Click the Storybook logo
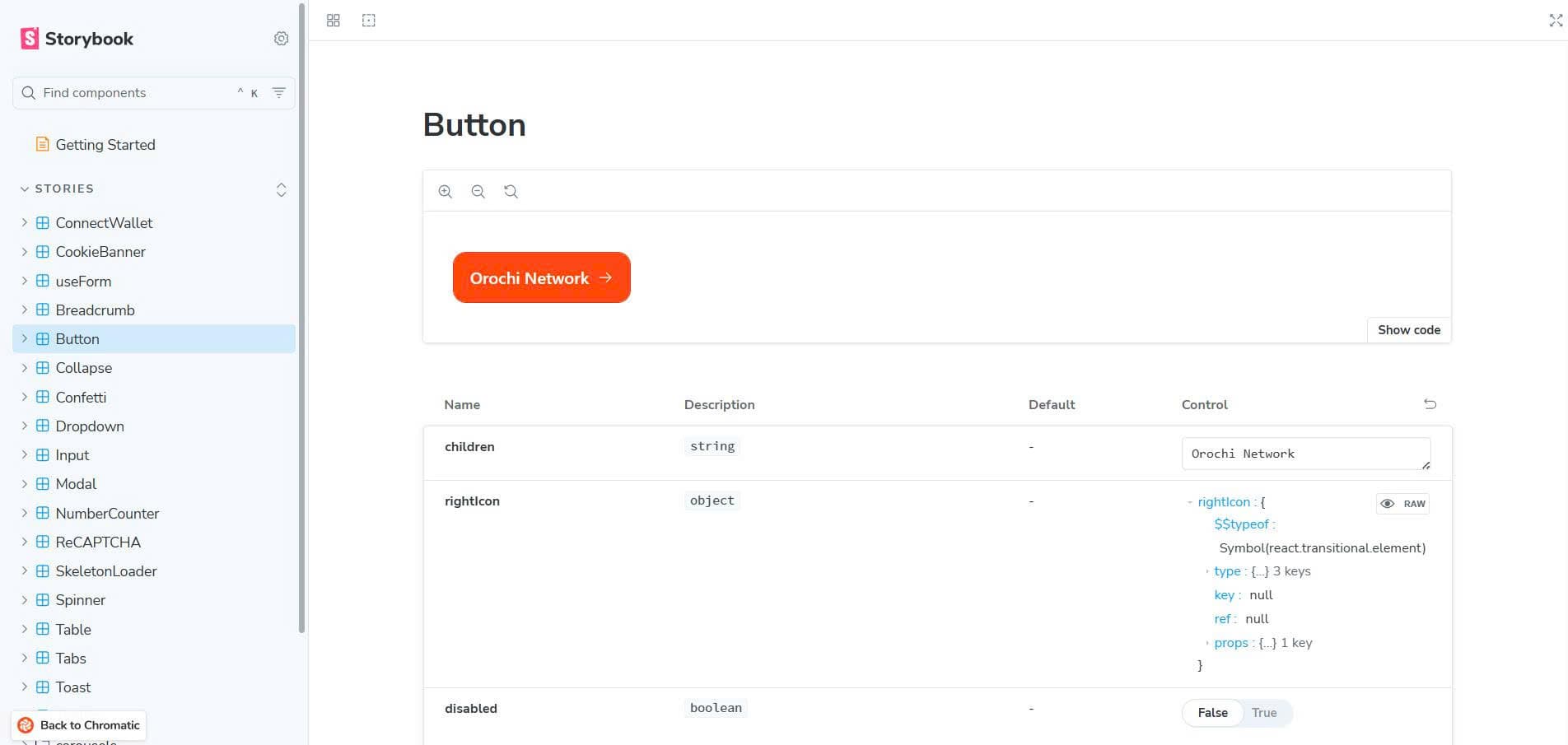This screenshot has height=745, width=1568. pyautogui.click(x=77, y=39)
